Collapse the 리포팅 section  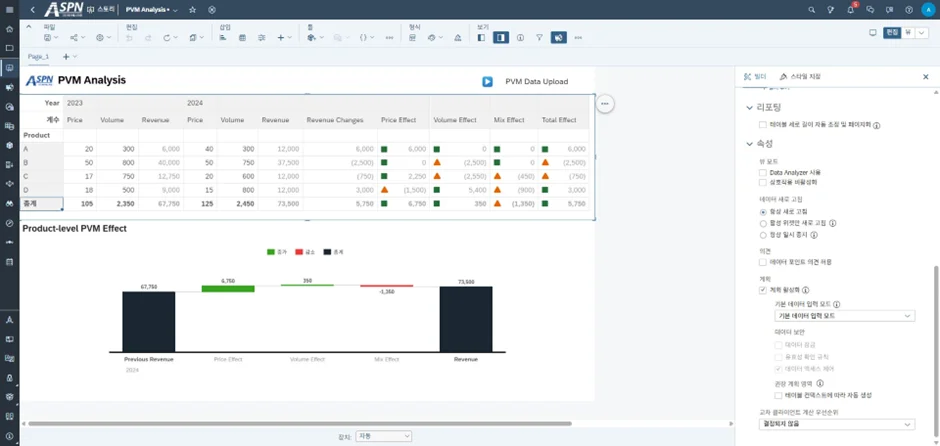coord(750,107)
